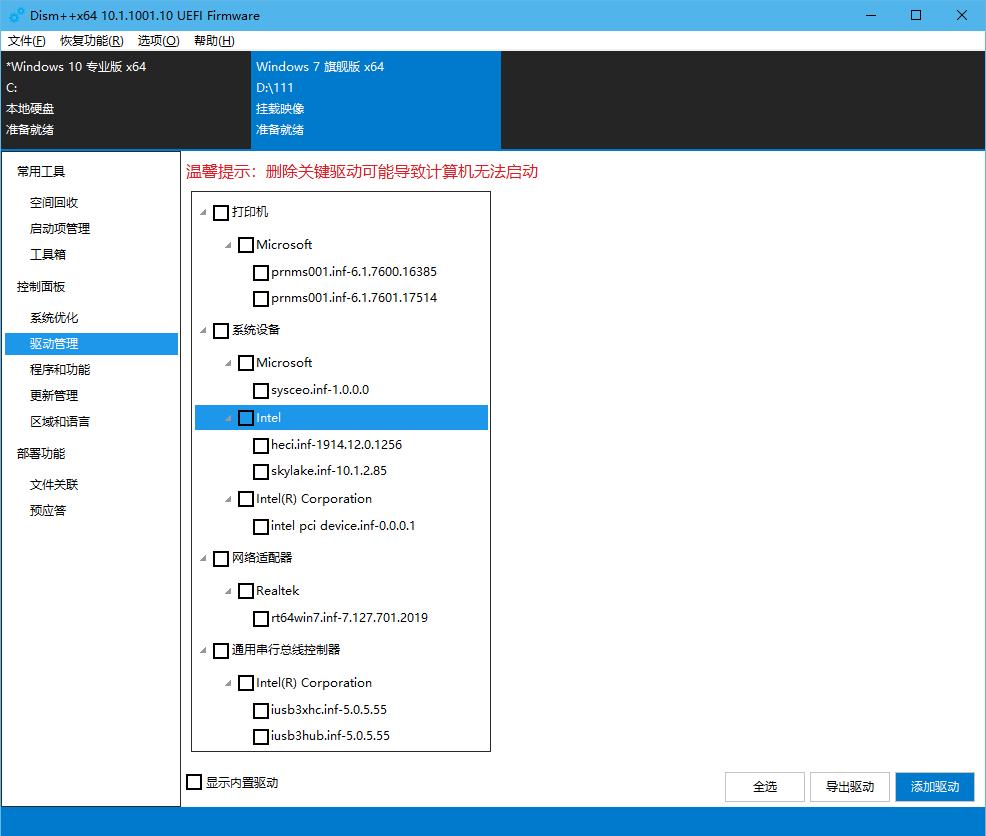The image size is (986, 836).
Task: Click the 添加驱动 button
Action: 934,787
